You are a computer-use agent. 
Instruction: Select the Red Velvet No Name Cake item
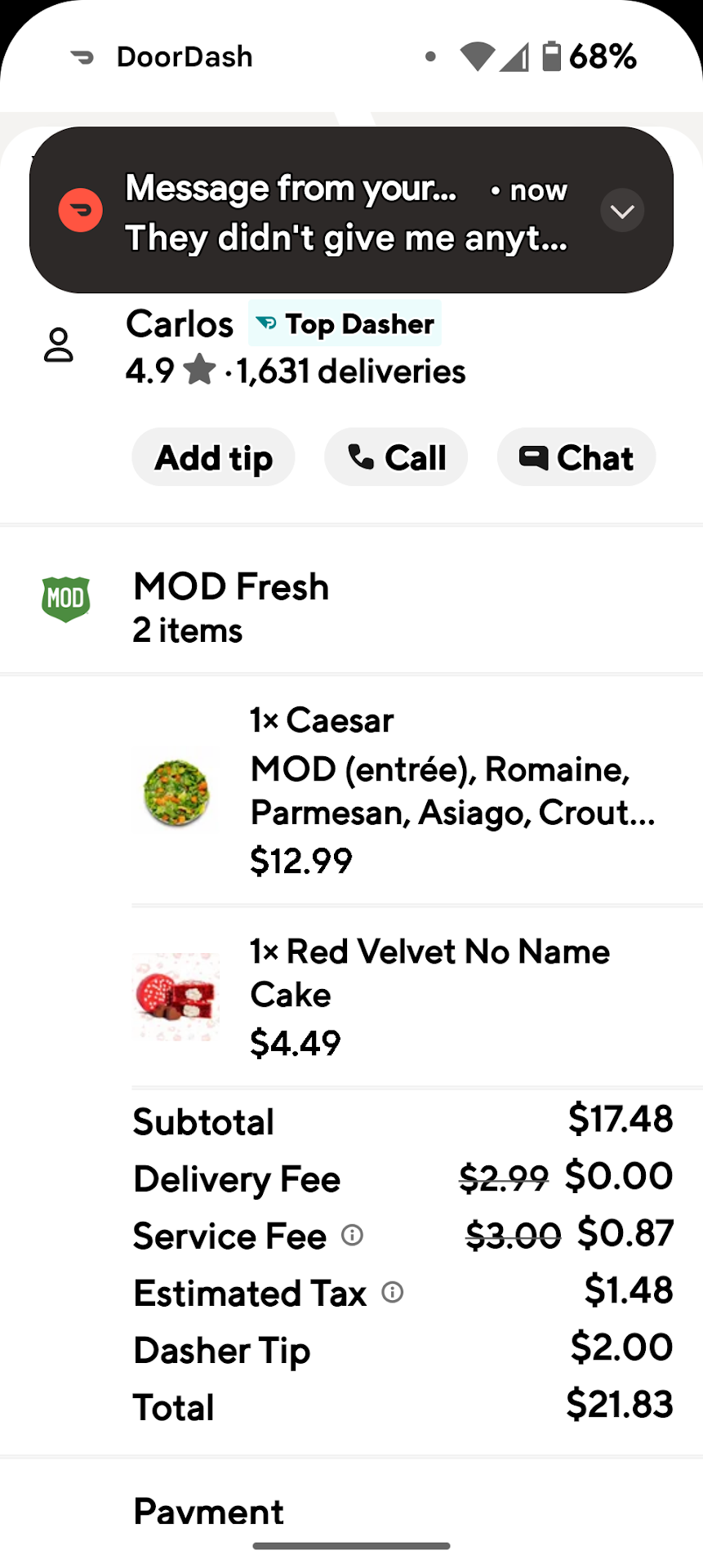click(429, 972)
